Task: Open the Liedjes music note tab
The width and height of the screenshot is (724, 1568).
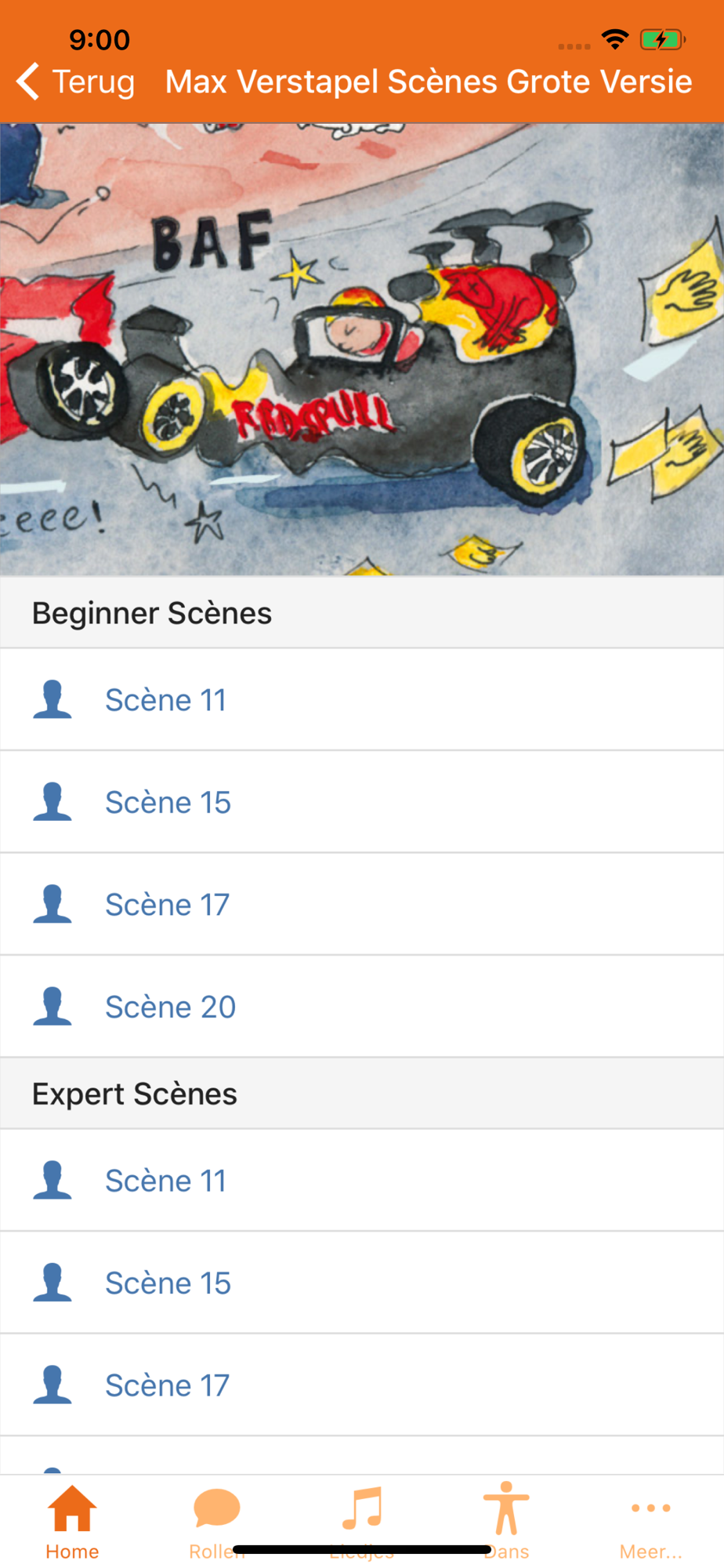Action: point(362,1521)
